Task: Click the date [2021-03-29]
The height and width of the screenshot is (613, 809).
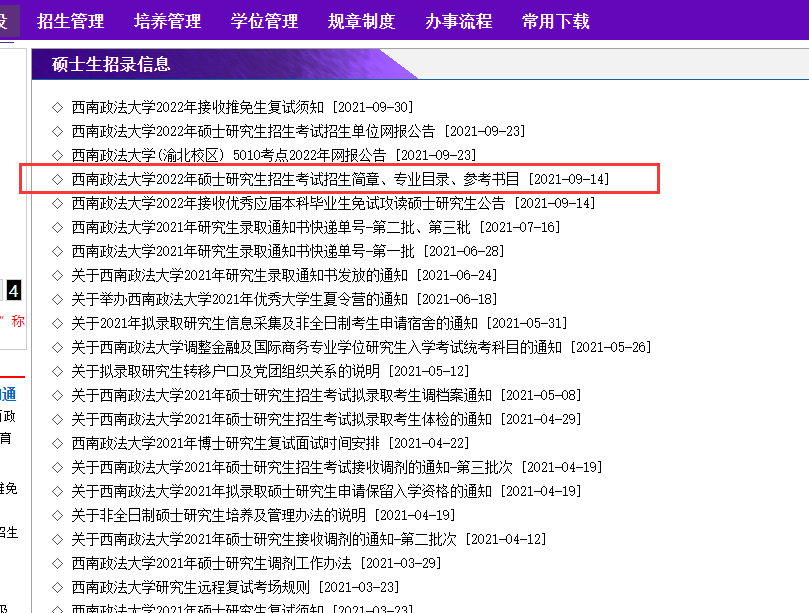Action: click(x=401, y=563)
